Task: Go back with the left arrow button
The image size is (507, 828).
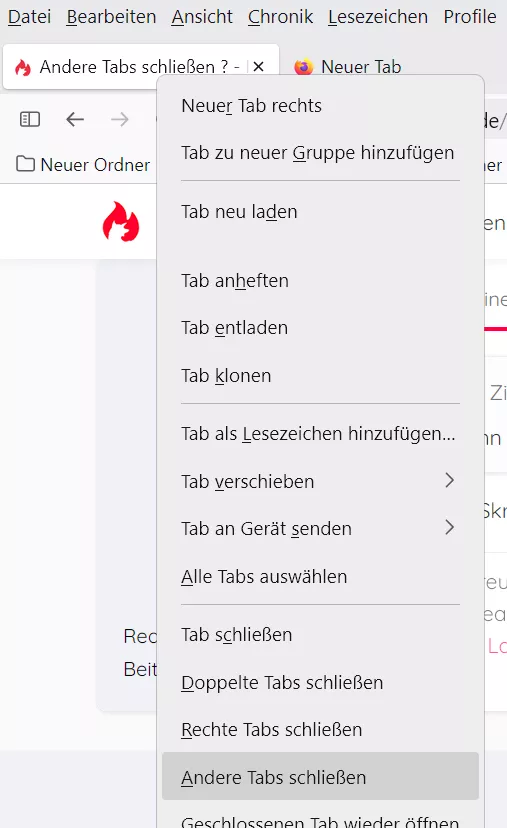Action: (75, 119)
